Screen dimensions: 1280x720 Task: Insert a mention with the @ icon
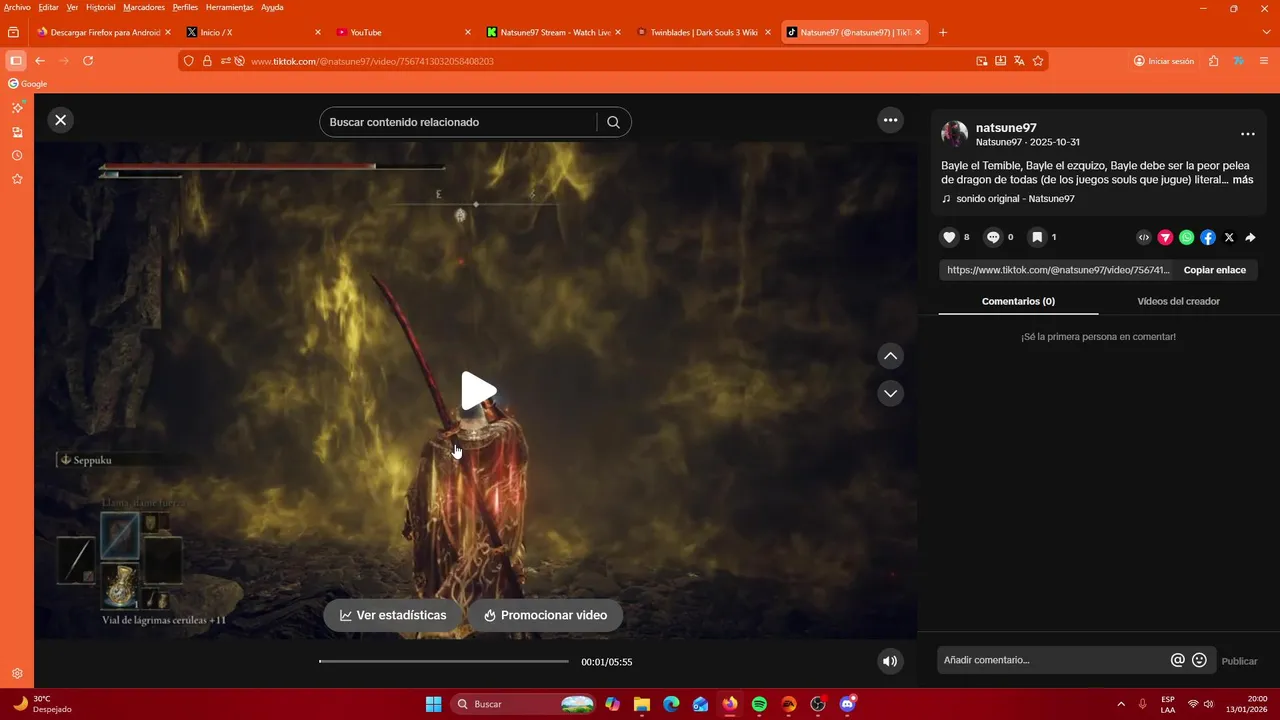[x=1178, y=660]
